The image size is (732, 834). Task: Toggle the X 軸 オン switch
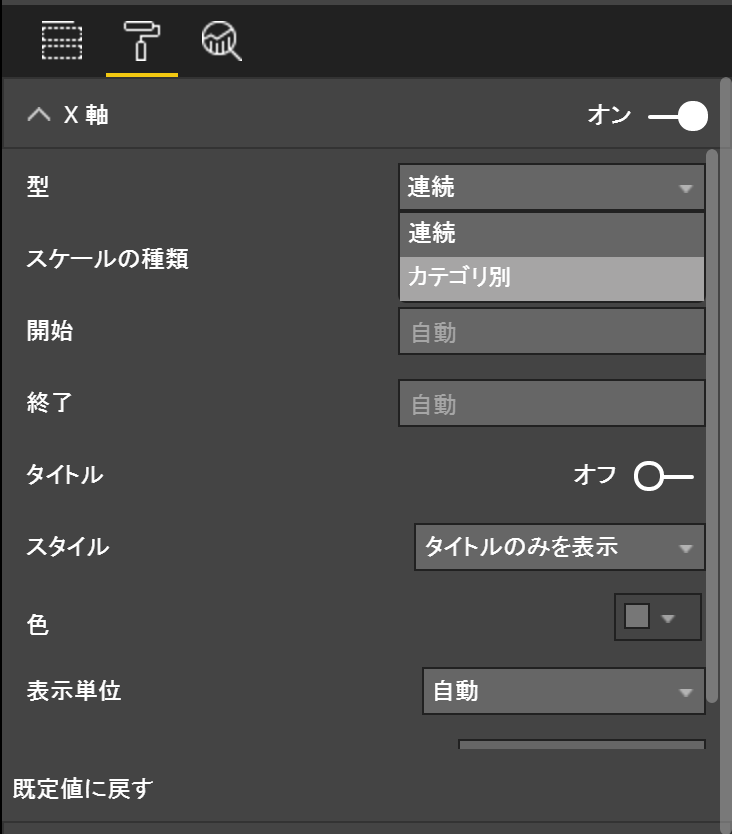678,115
